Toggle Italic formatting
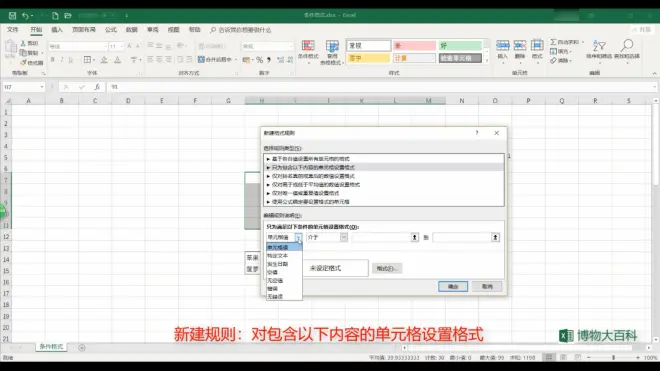 click(61, 60)
